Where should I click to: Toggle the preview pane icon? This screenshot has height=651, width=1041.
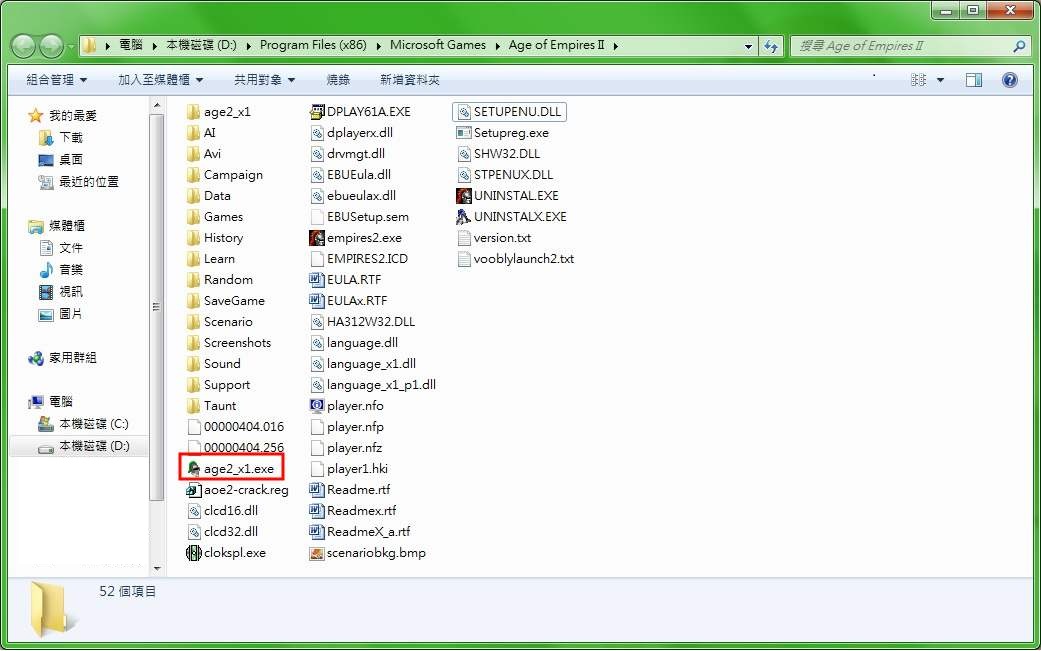click(974, 80)
